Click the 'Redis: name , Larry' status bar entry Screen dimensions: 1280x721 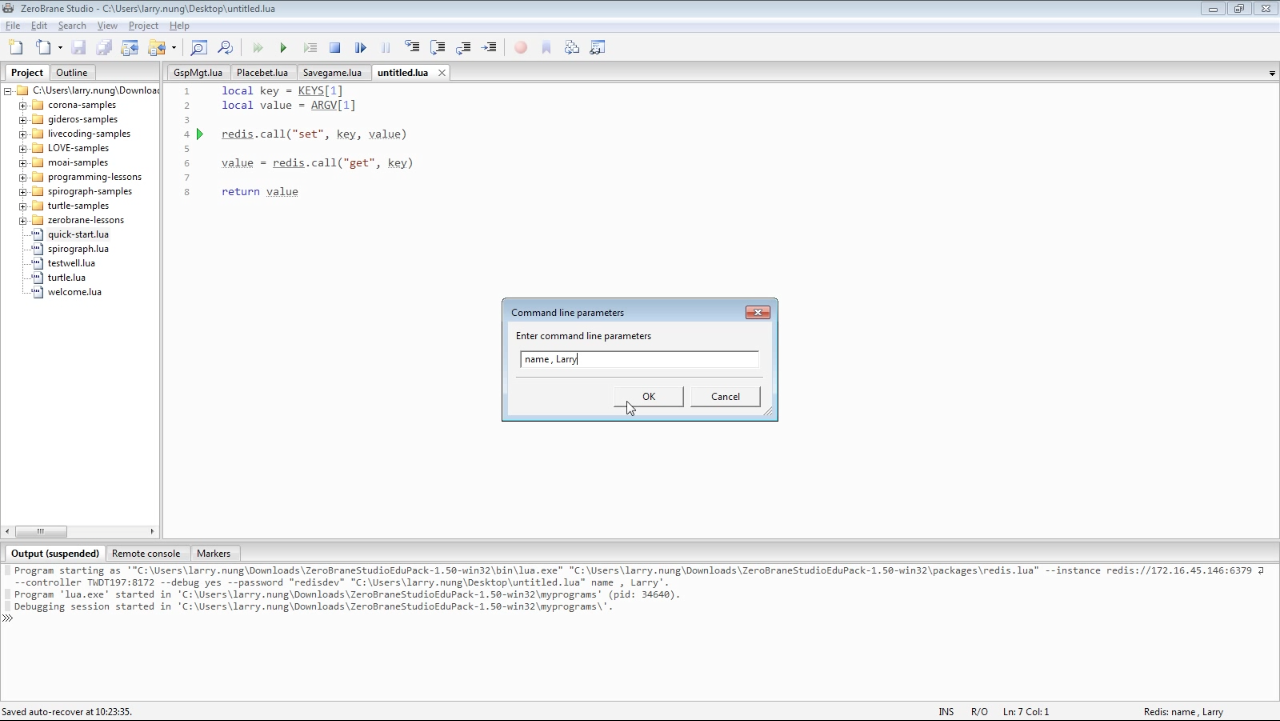coord(1183,712)
